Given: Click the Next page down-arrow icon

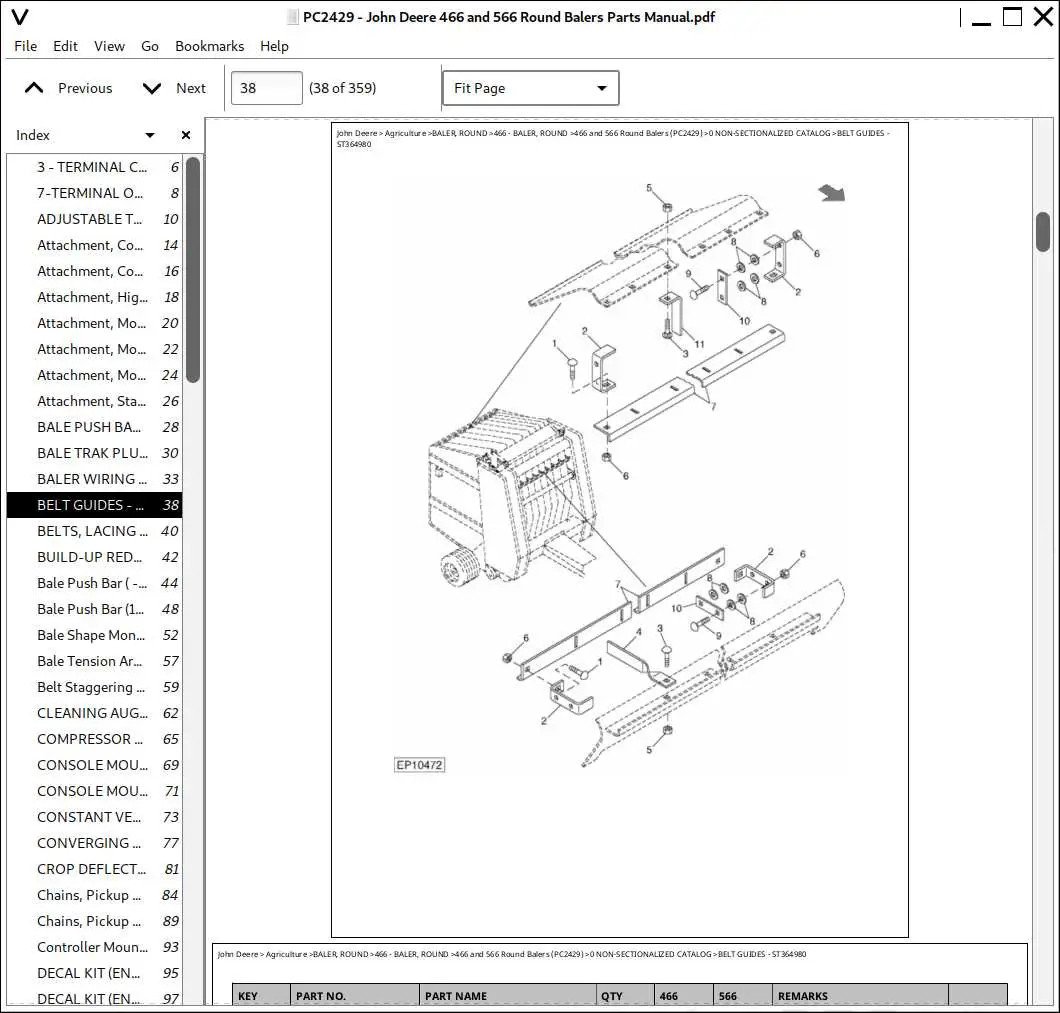Looking at the screenshot, I should (152, 88).
